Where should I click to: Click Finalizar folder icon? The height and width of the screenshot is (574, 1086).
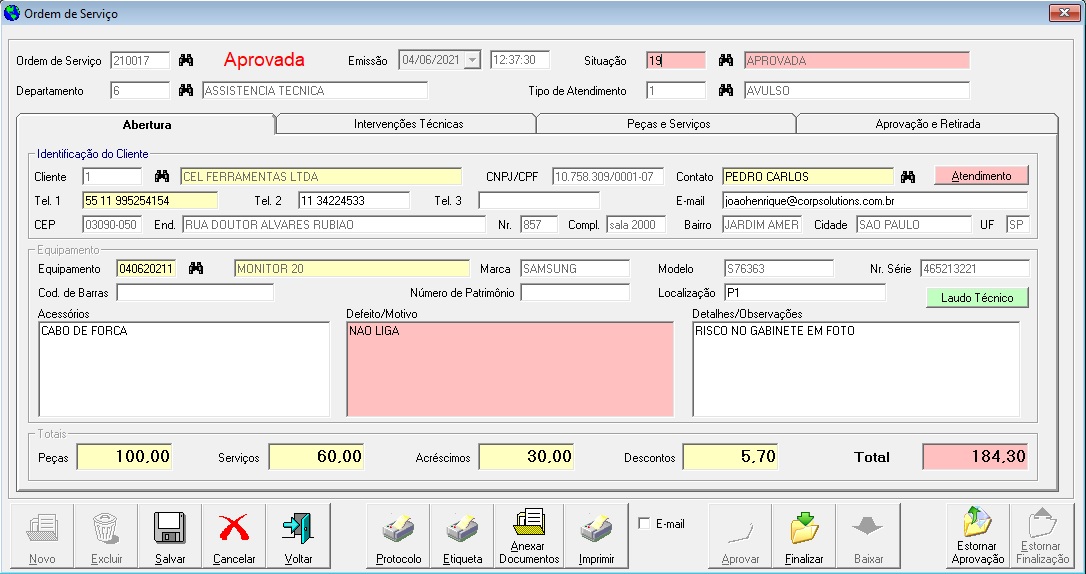(804, 529)
